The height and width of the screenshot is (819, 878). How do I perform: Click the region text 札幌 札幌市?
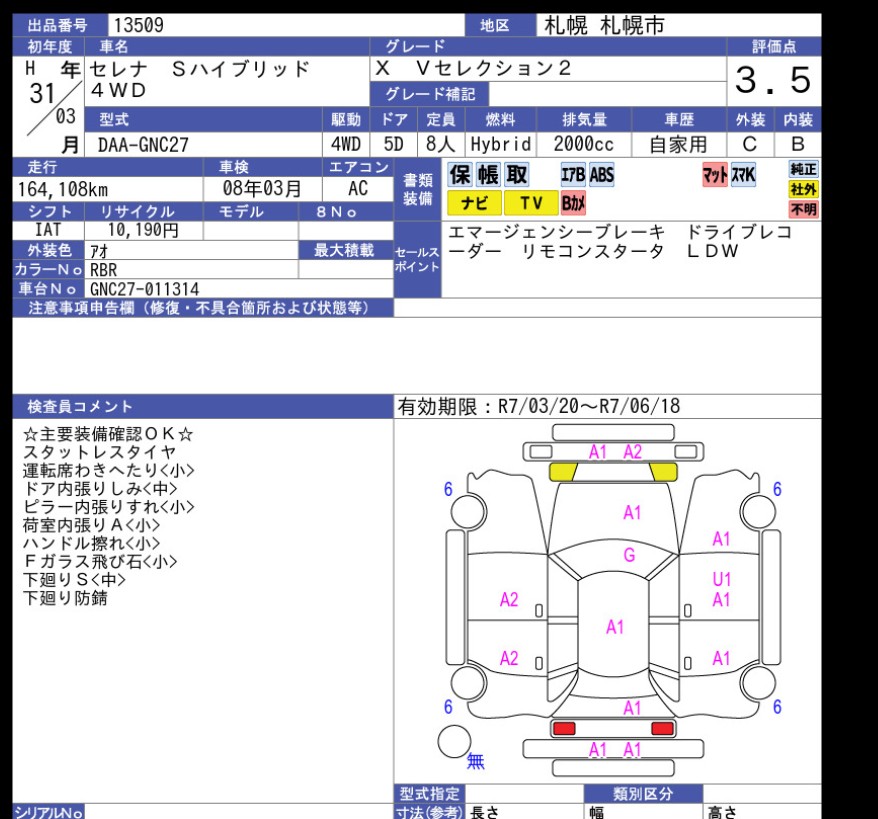pos(604,25)
